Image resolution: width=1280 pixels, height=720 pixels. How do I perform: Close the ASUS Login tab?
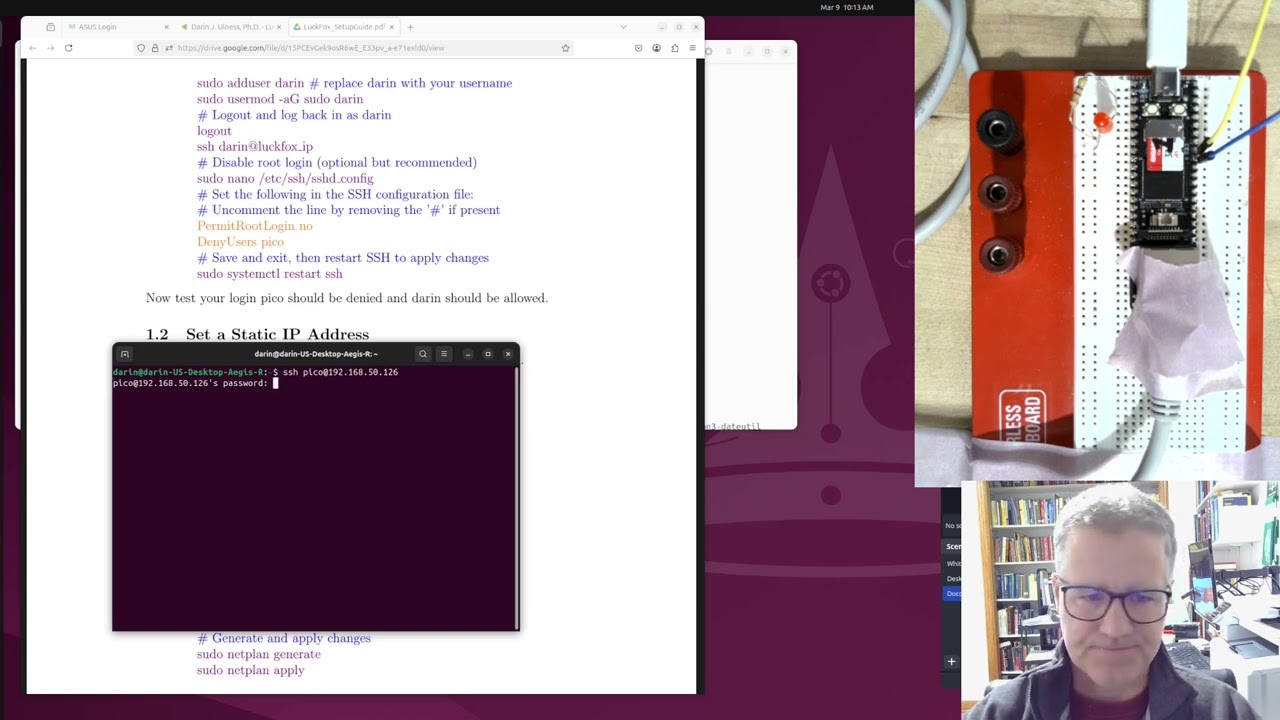166,27
